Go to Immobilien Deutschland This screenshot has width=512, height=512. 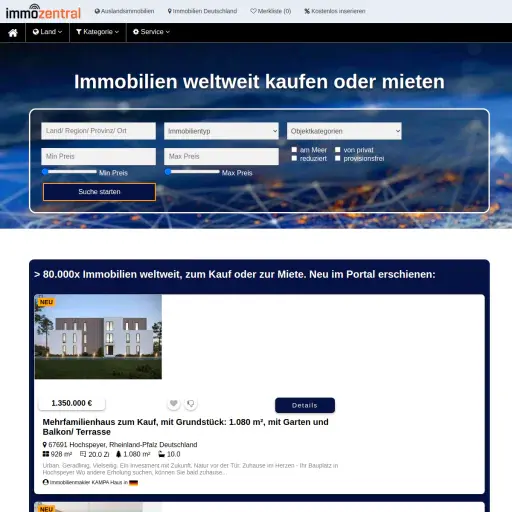202,11
